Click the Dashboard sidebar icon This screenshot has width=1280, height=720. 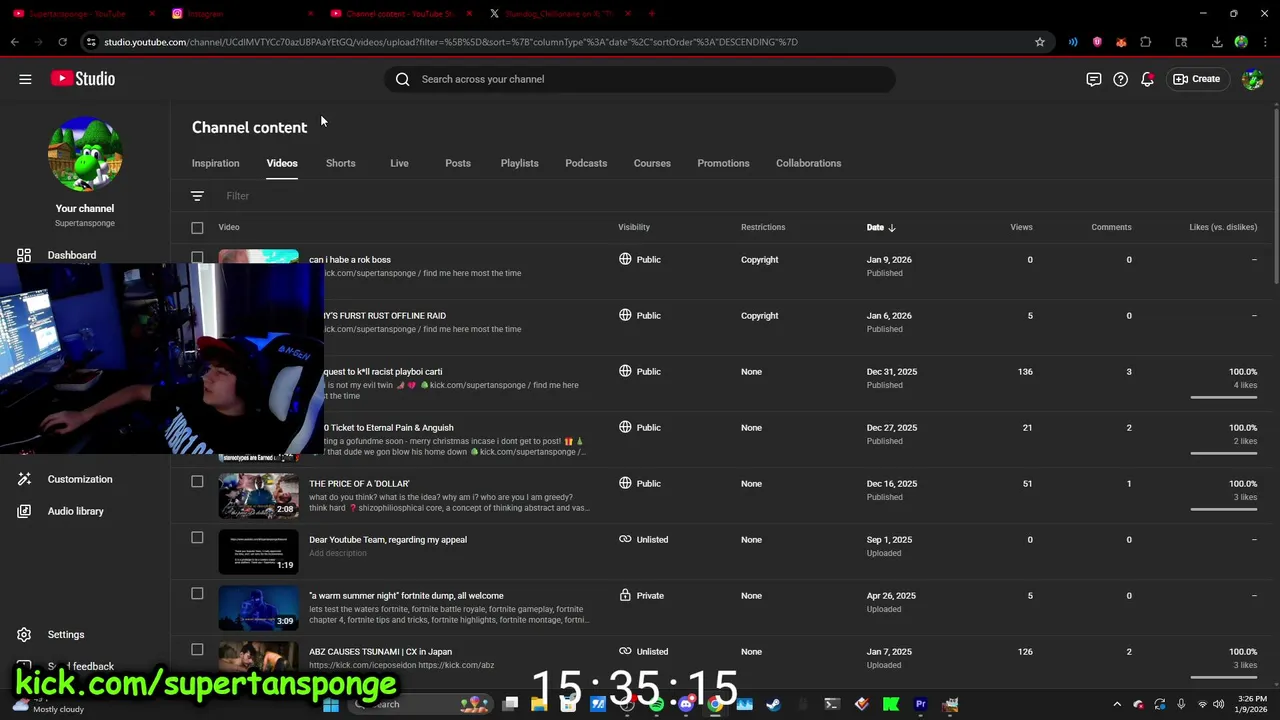24,255
